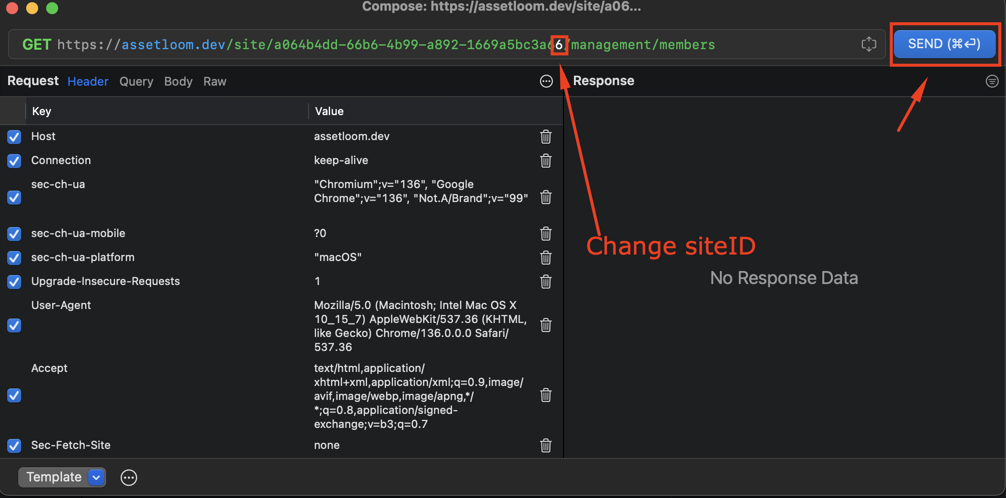1006x498 pixels.
Task: Click the Mozilla/5.0 User-Agent value
Action: [420, 326]
